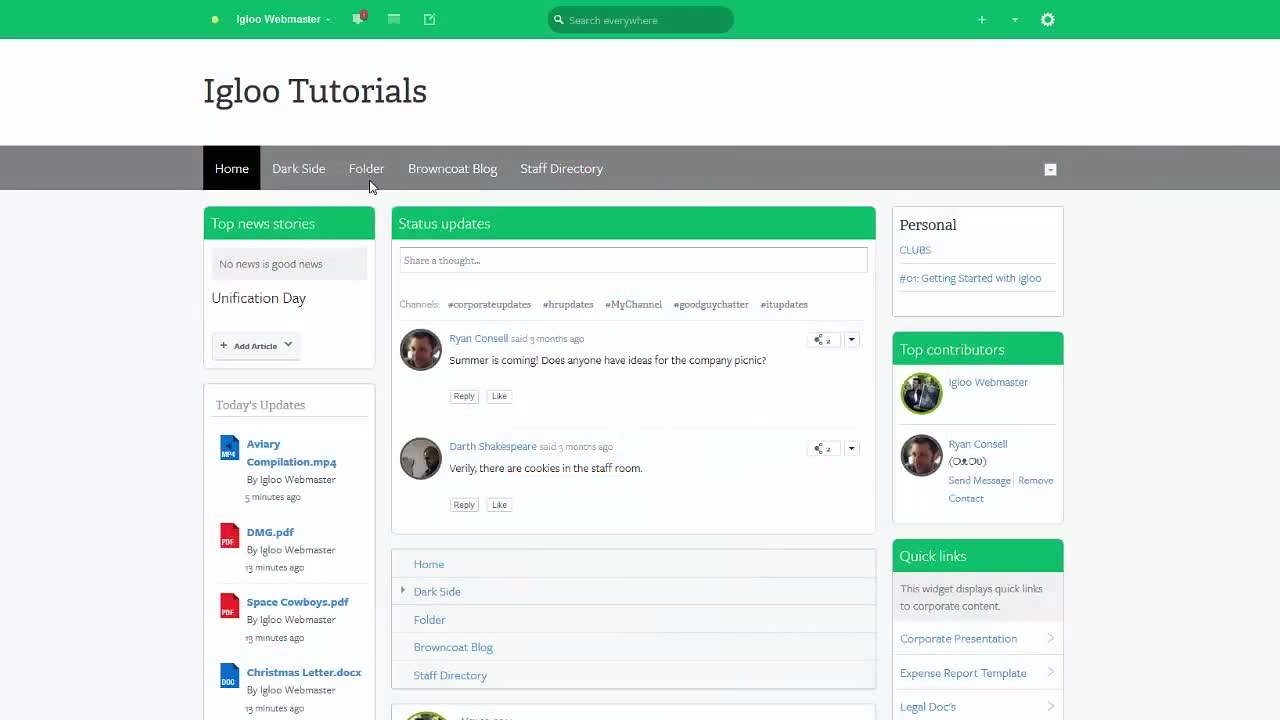Open the settings gear in the header
Screen dimensions: 1280x720
(1048, 20)
